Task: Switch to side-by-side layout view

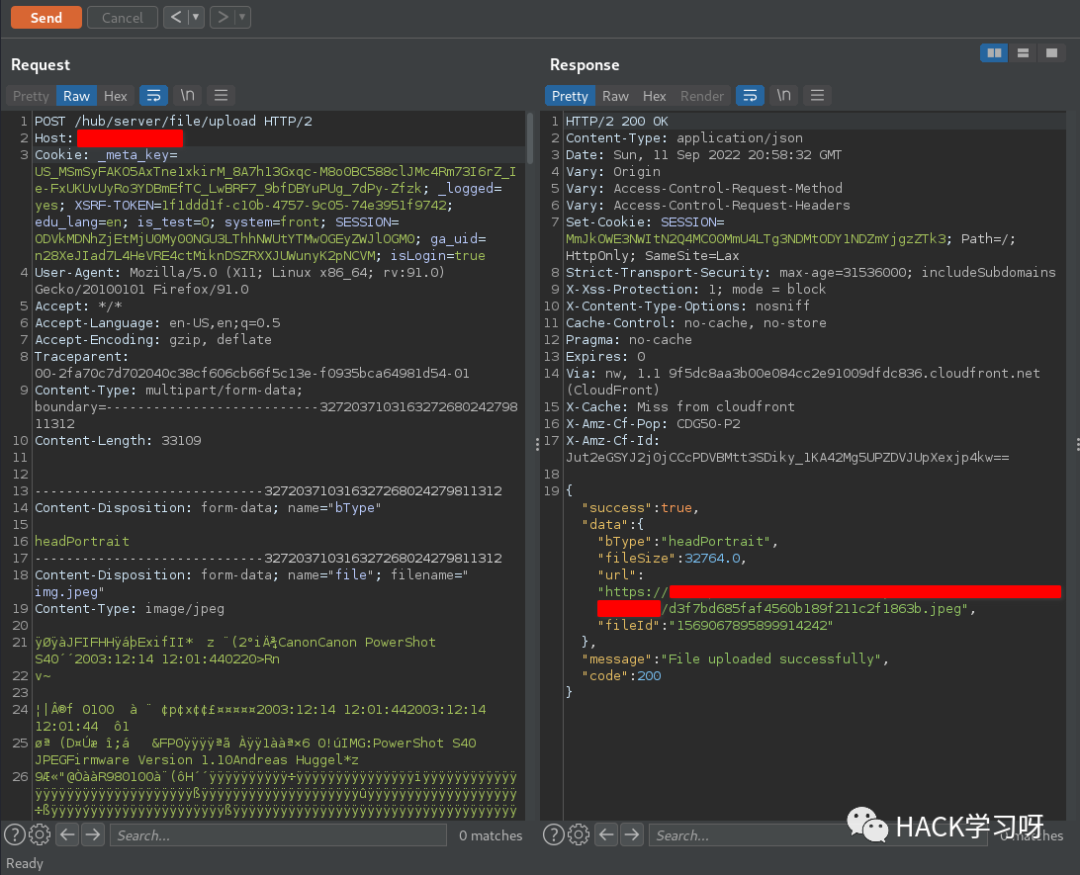Action: click(993, 53)
